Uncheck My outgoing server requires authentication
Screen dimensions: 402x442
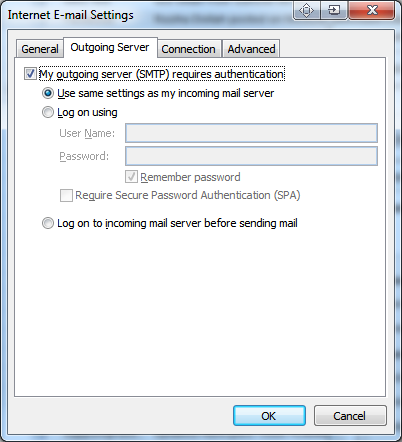(x=30, y=74)
